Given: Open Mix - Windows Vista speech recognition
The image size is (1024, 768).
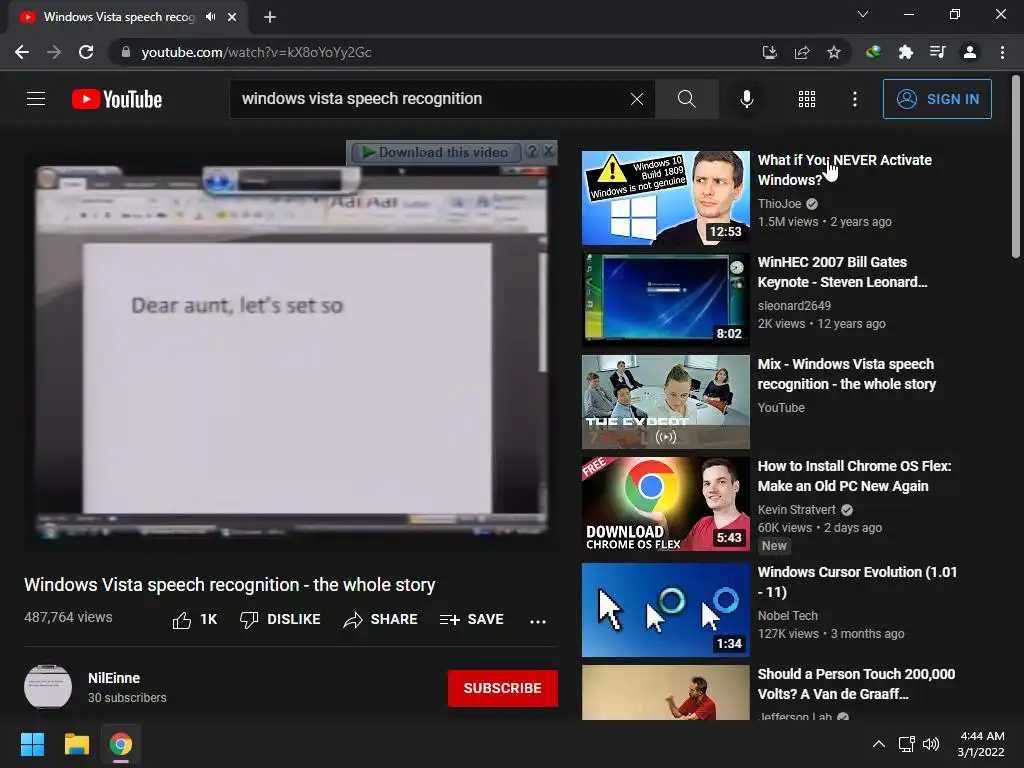Looking at the screenshot, I should [846, 374].
